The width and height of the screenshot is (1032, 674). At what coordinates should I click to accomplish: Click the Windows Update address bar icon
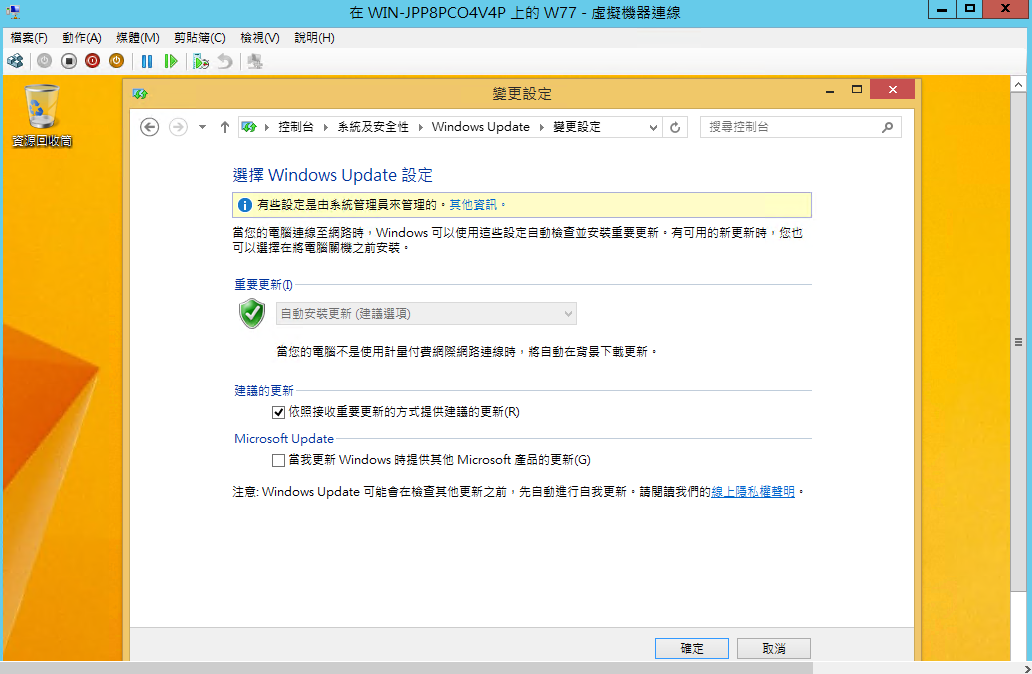(x=249, y=127)
